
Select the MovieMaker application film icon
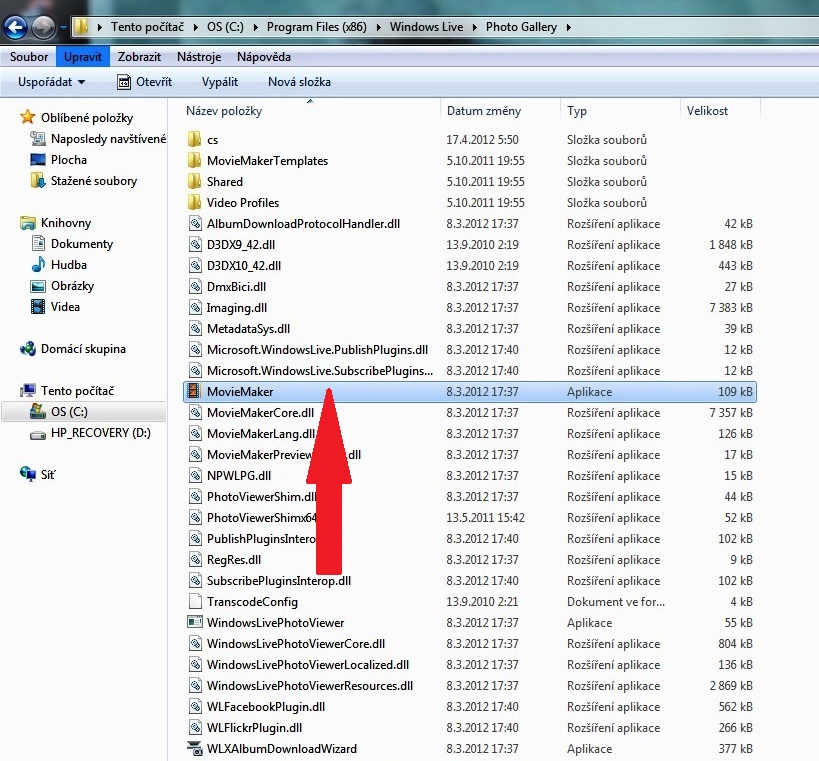(194, 391)
